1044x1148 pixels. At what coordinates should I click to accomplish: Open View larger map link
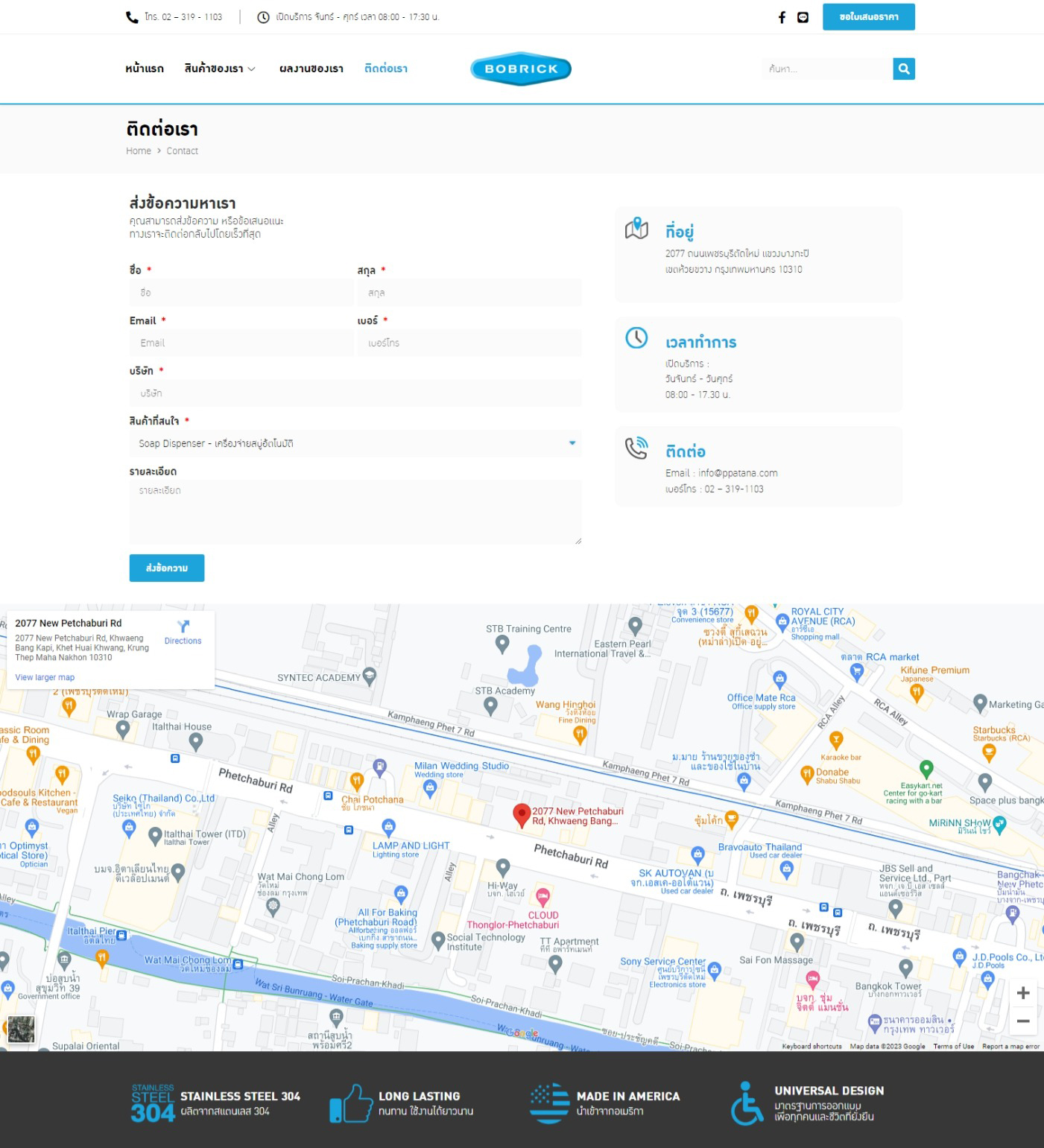45,677
